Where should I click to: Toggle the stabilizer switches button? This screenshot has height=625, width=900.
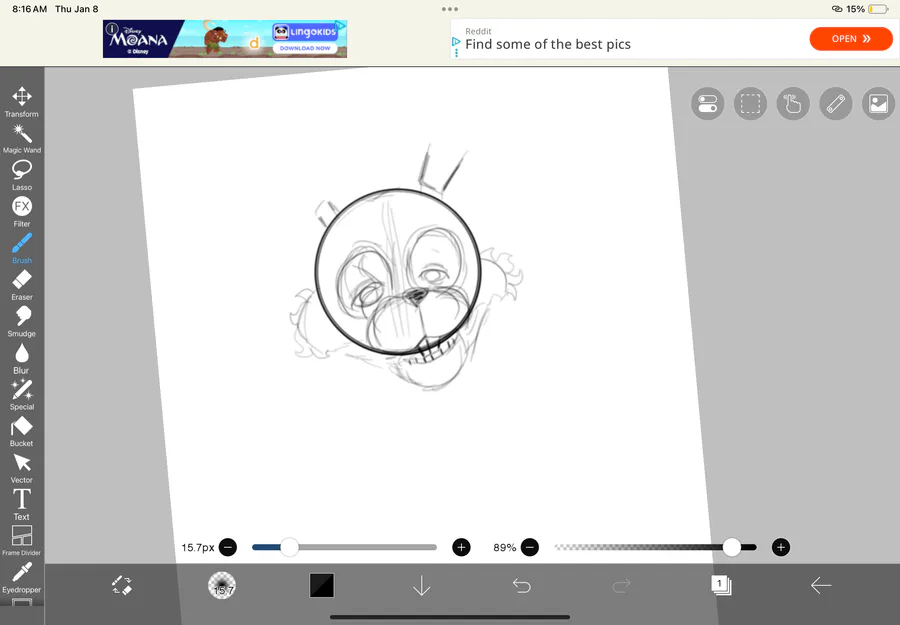(x=708, y=104)
